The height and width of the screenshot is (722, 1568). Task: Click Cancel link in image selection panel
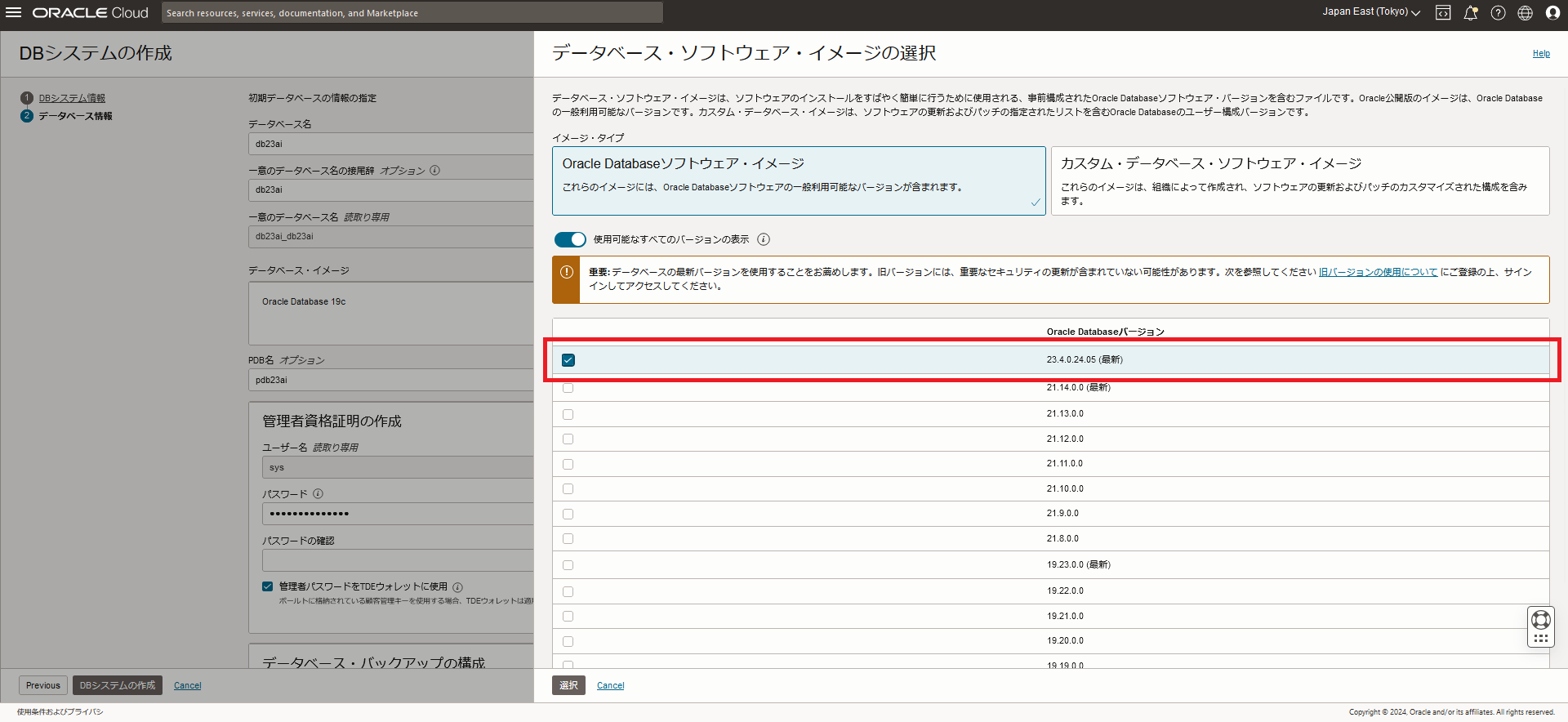point(610,685)
